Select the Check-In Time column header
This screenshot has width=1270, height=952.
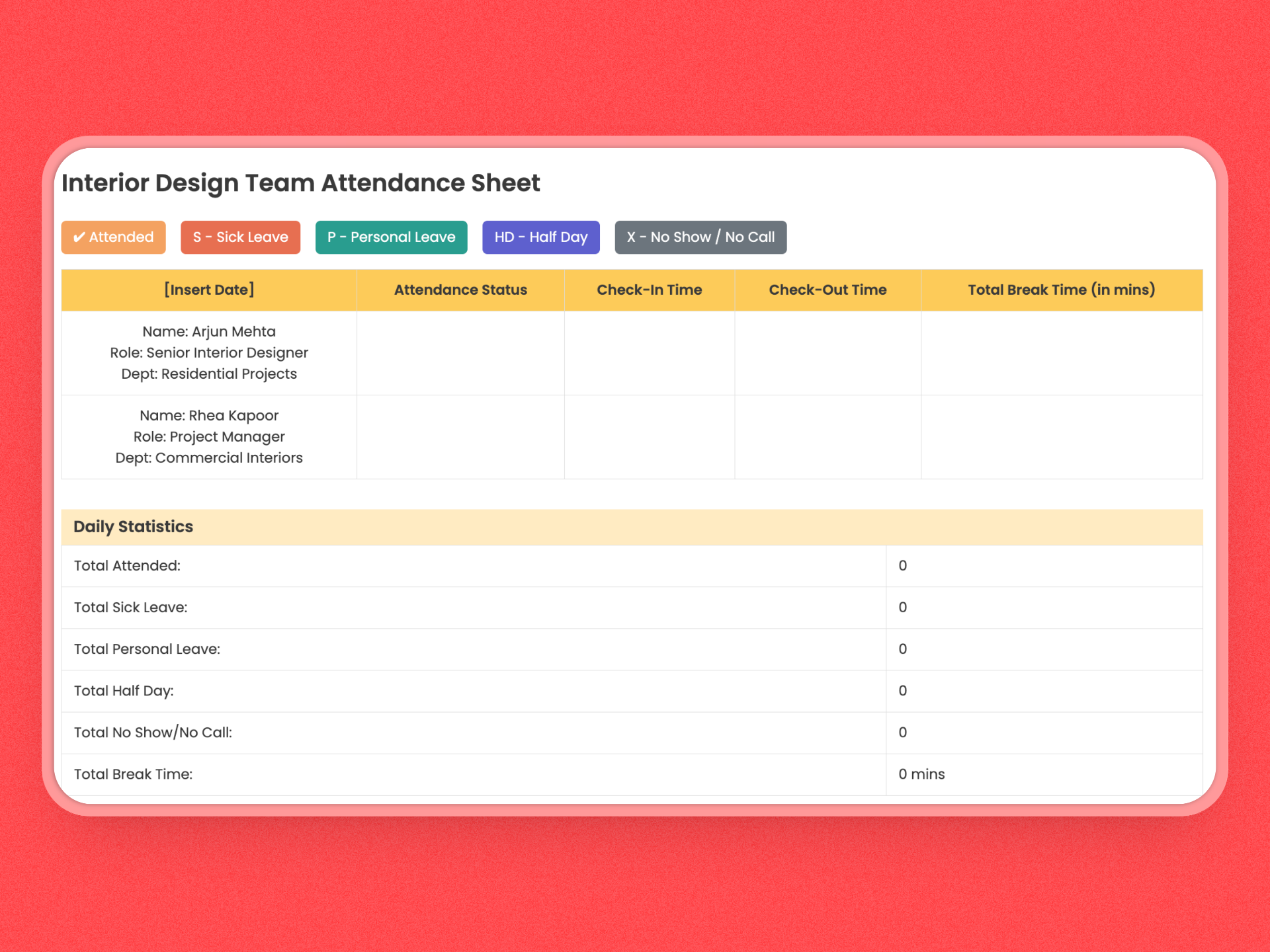coord(650,290)
